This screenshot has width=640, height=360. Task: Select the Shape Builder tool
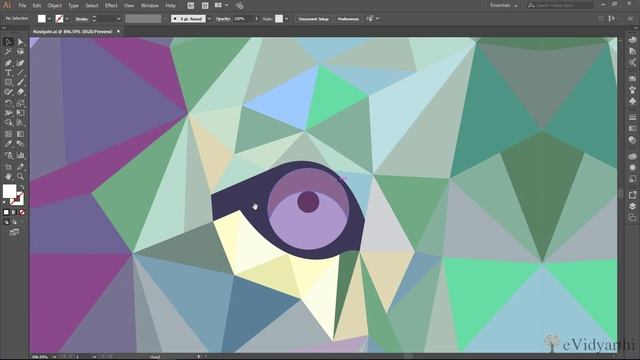point(8,122)
